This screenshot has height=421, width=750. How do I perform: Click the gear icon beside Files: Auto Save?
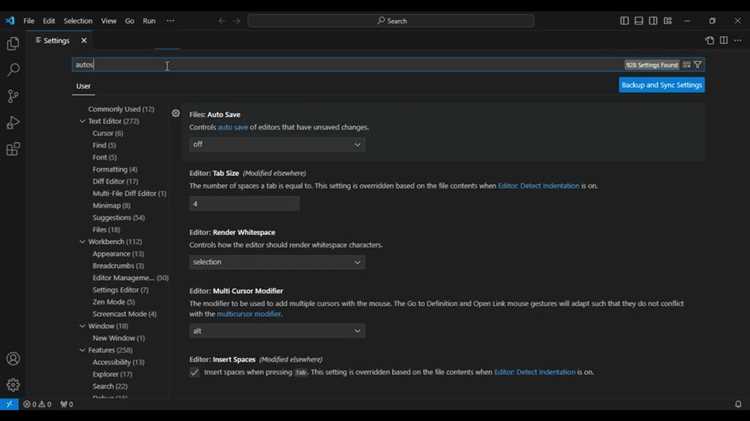[176, 114]
